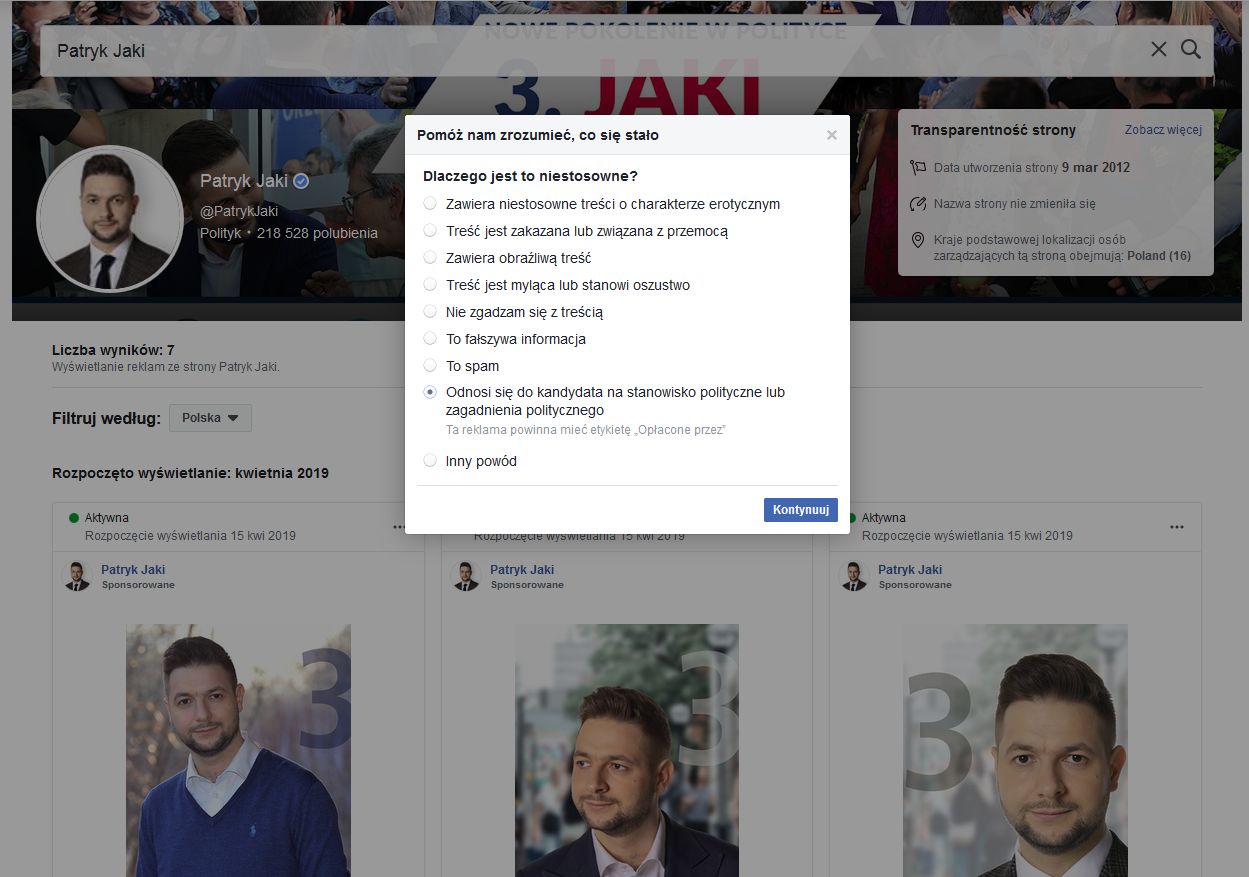Screen dimensions: 1249x877
Task: Click the 'Sponsorowane' label on the grey-jacket ad card
Action: [916, 585]
